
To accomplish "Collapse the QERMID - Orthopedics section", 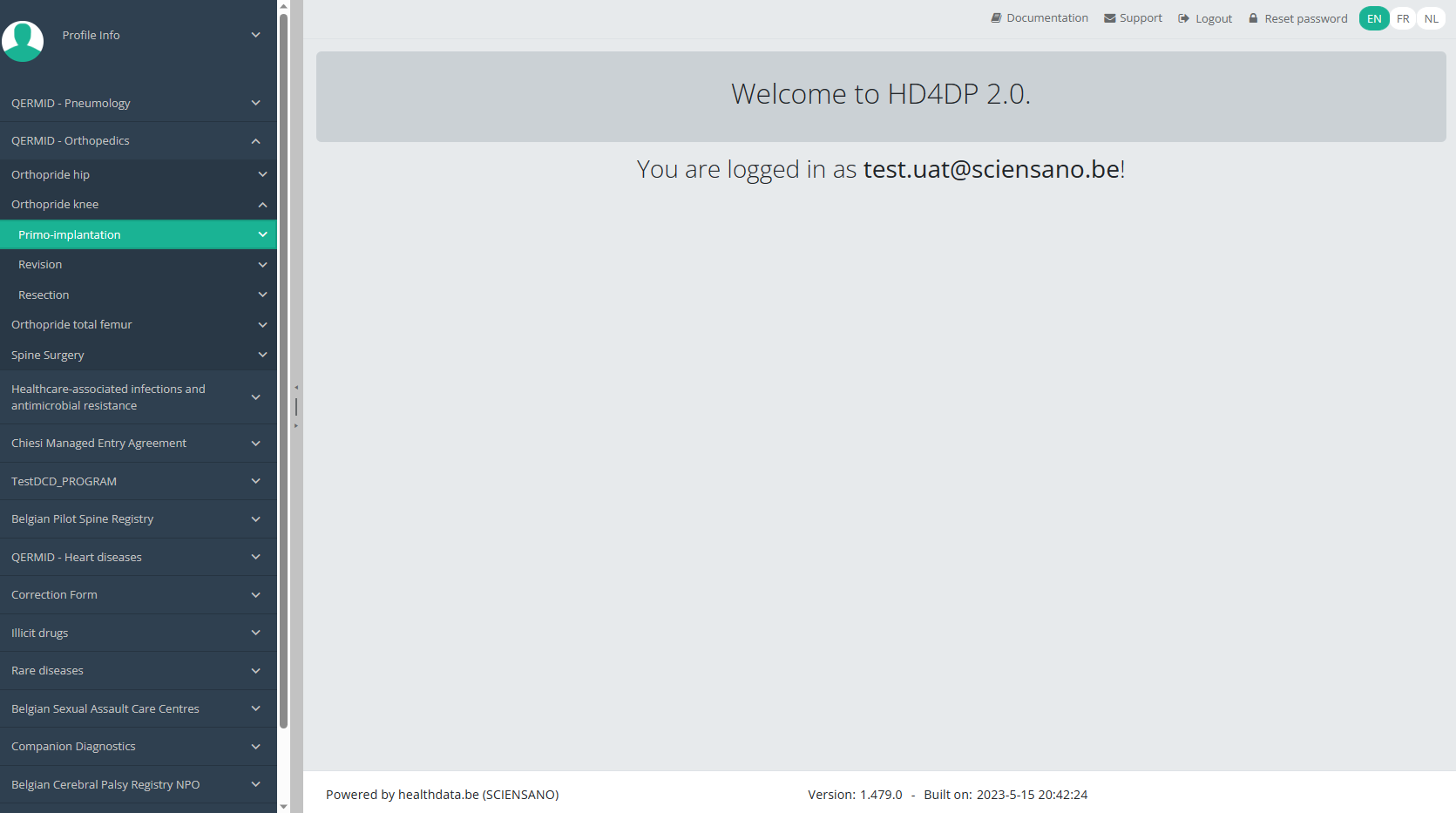I will point(255,141).
